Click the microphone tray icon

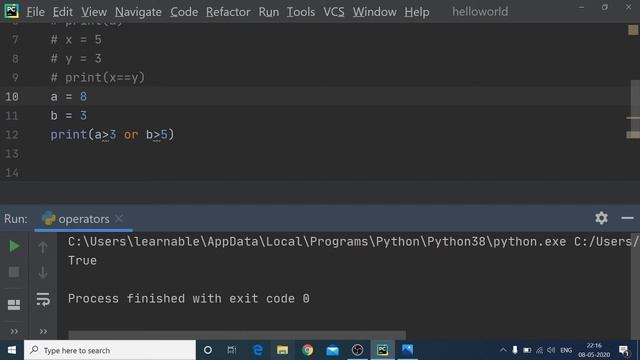(515, 350)
